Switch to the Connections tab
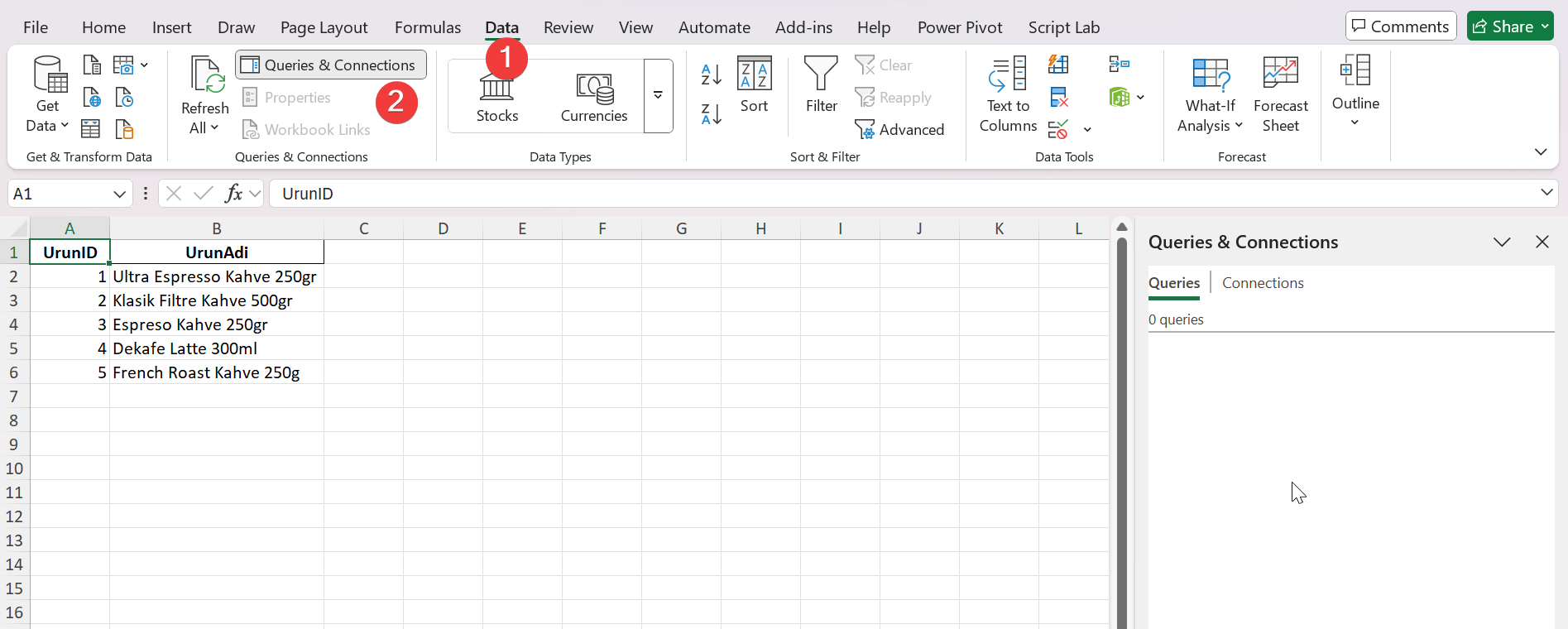Viewport: 1568px width, 629px height. [x=1263, y=283]
